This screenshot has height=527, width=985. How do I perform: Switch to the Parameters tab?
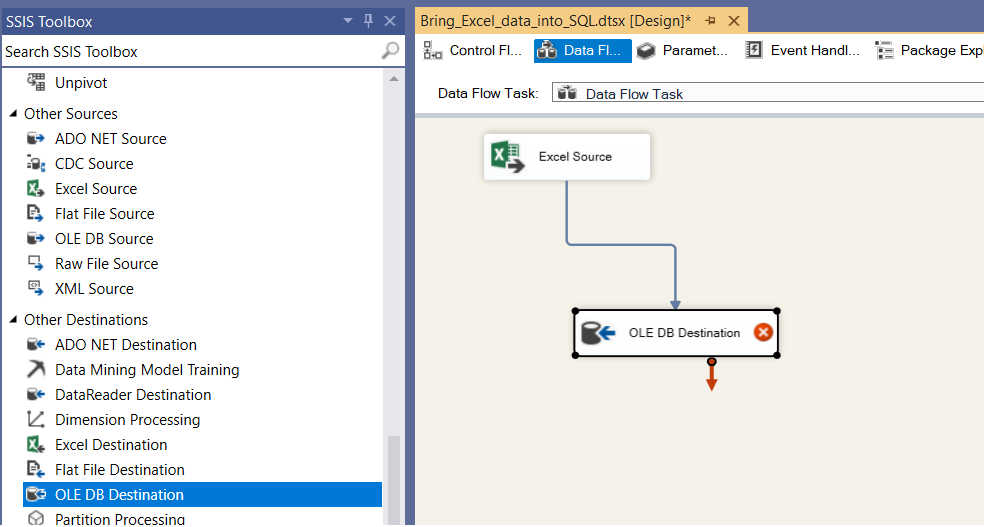(x=683, y=51)
